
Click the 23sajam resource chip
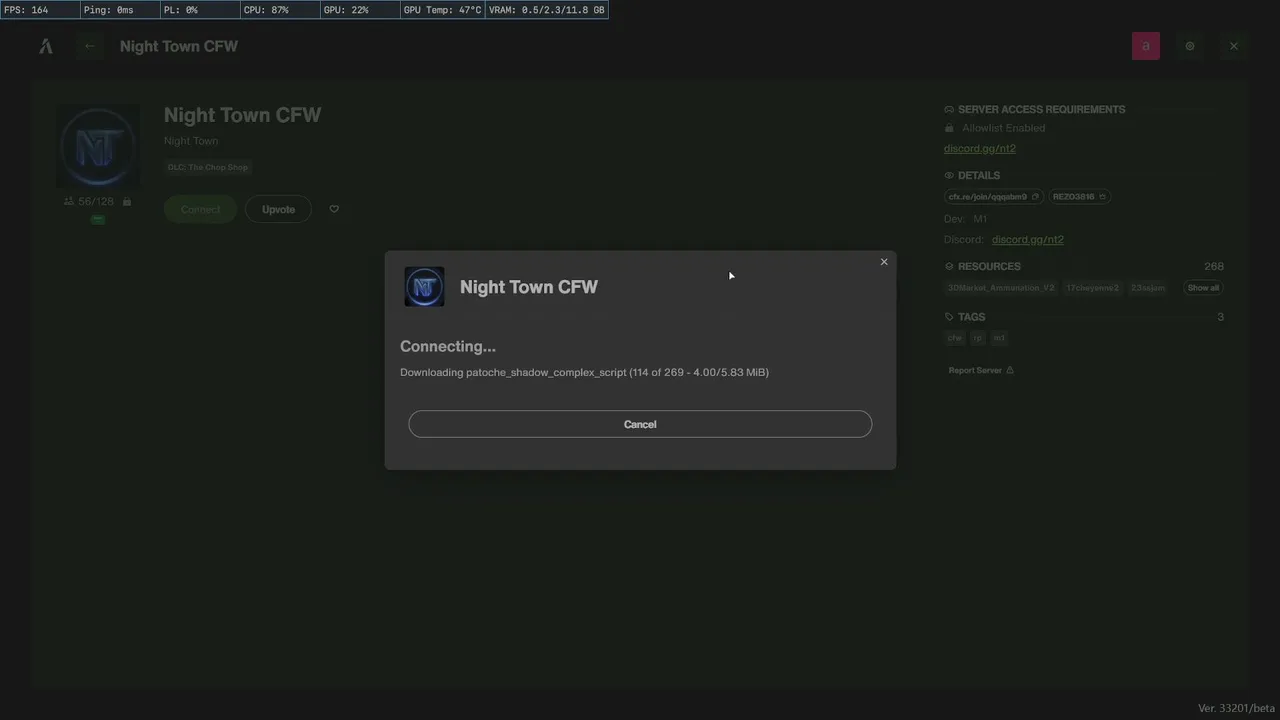(x=1148, y=288)
